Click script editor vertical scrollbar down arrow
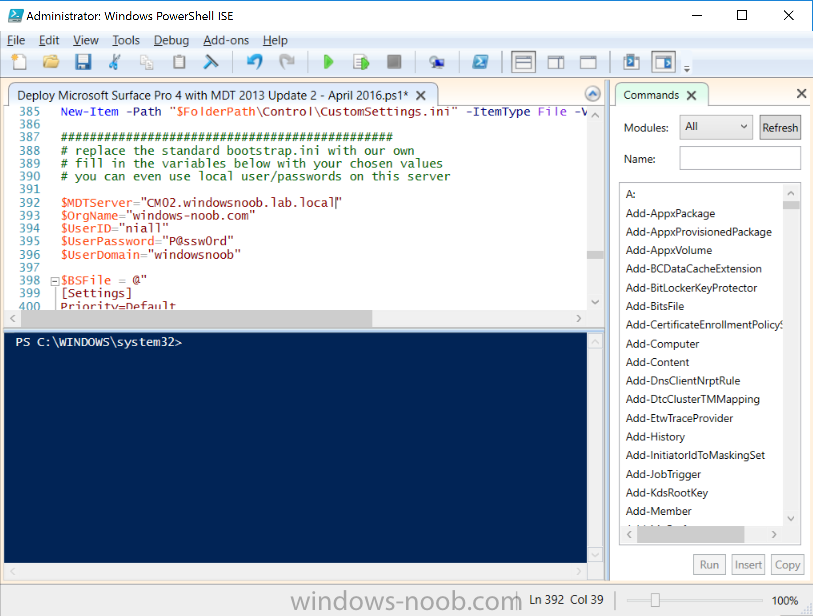Viewport: 813px width, 616px height. coord(595,302)
